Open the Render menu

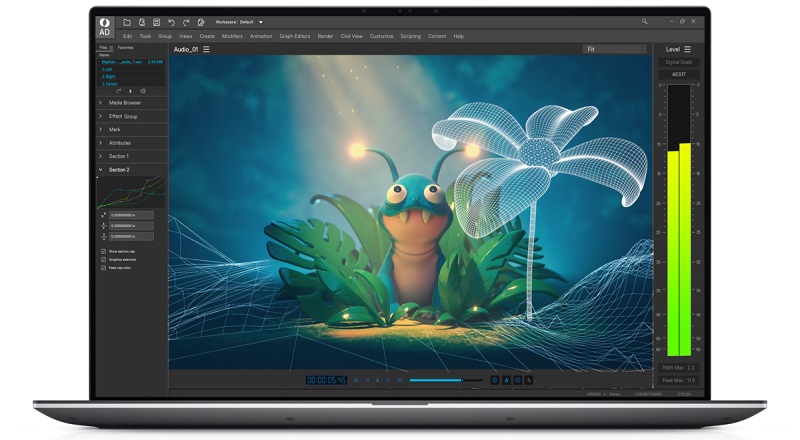tap(326, 36)
